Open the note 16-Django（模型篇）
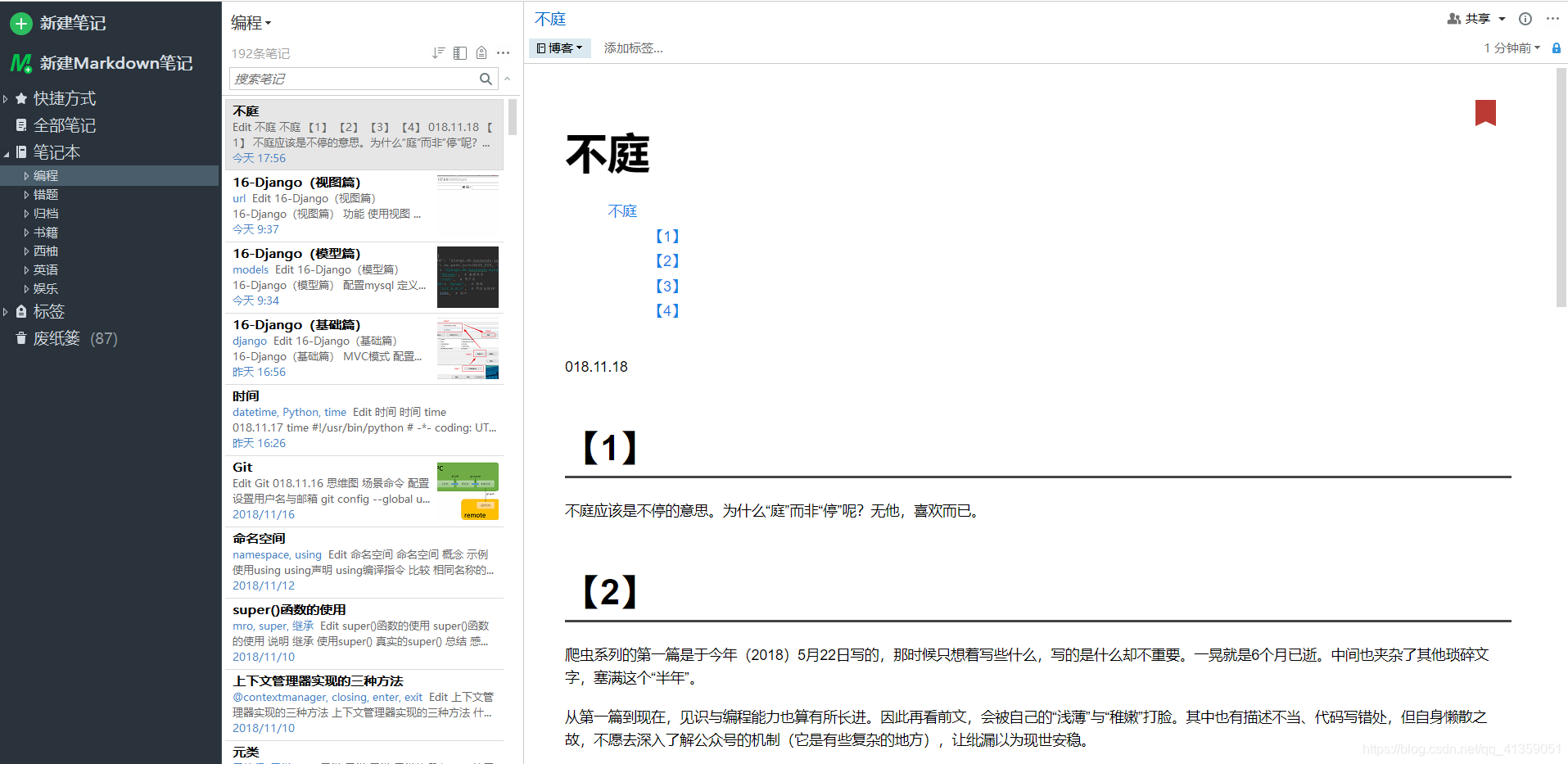Screen dimensions: 1568x764 click(364, 277)
